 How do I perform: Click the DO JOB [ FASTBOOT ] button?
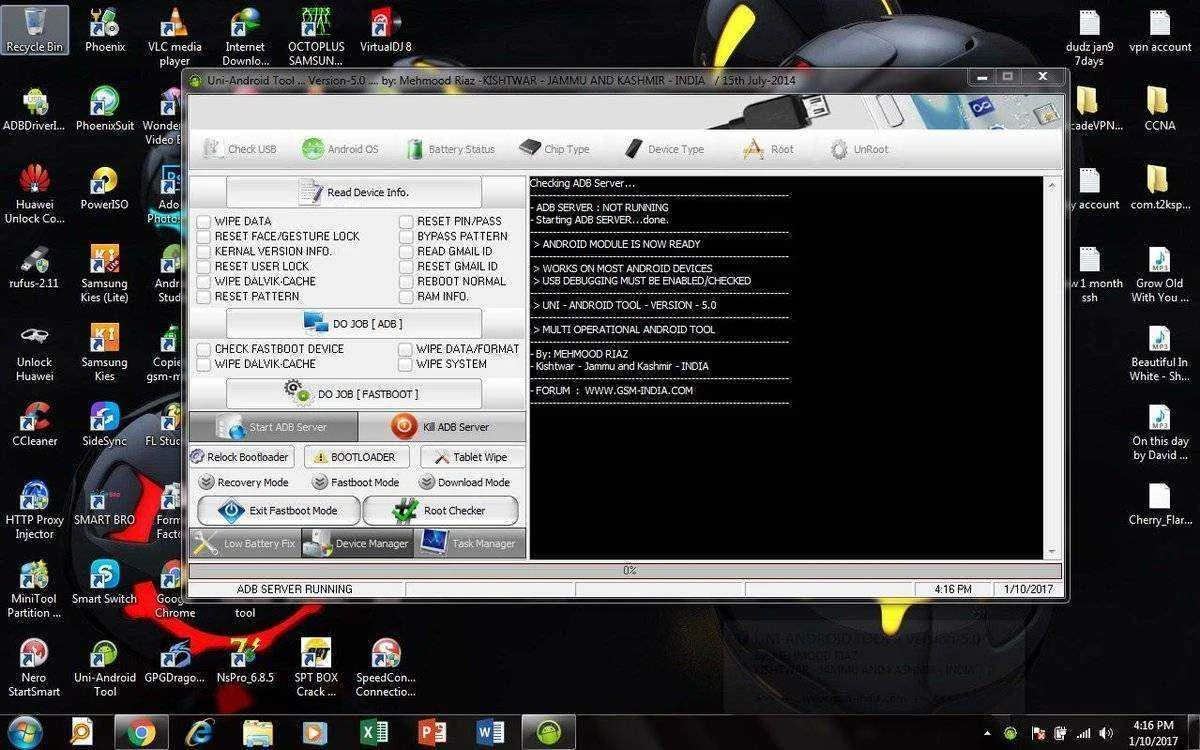click(354, 394)
